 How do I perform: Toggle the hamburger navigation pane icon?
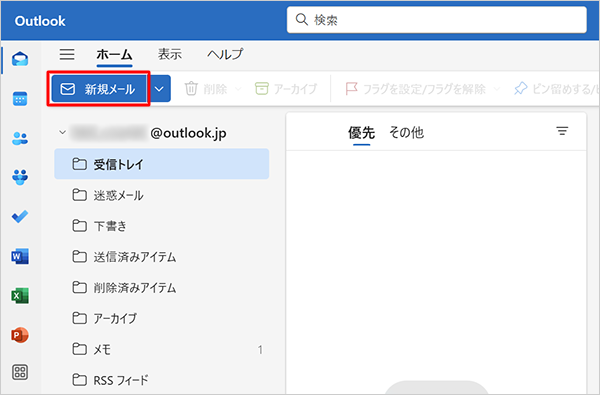67,54
